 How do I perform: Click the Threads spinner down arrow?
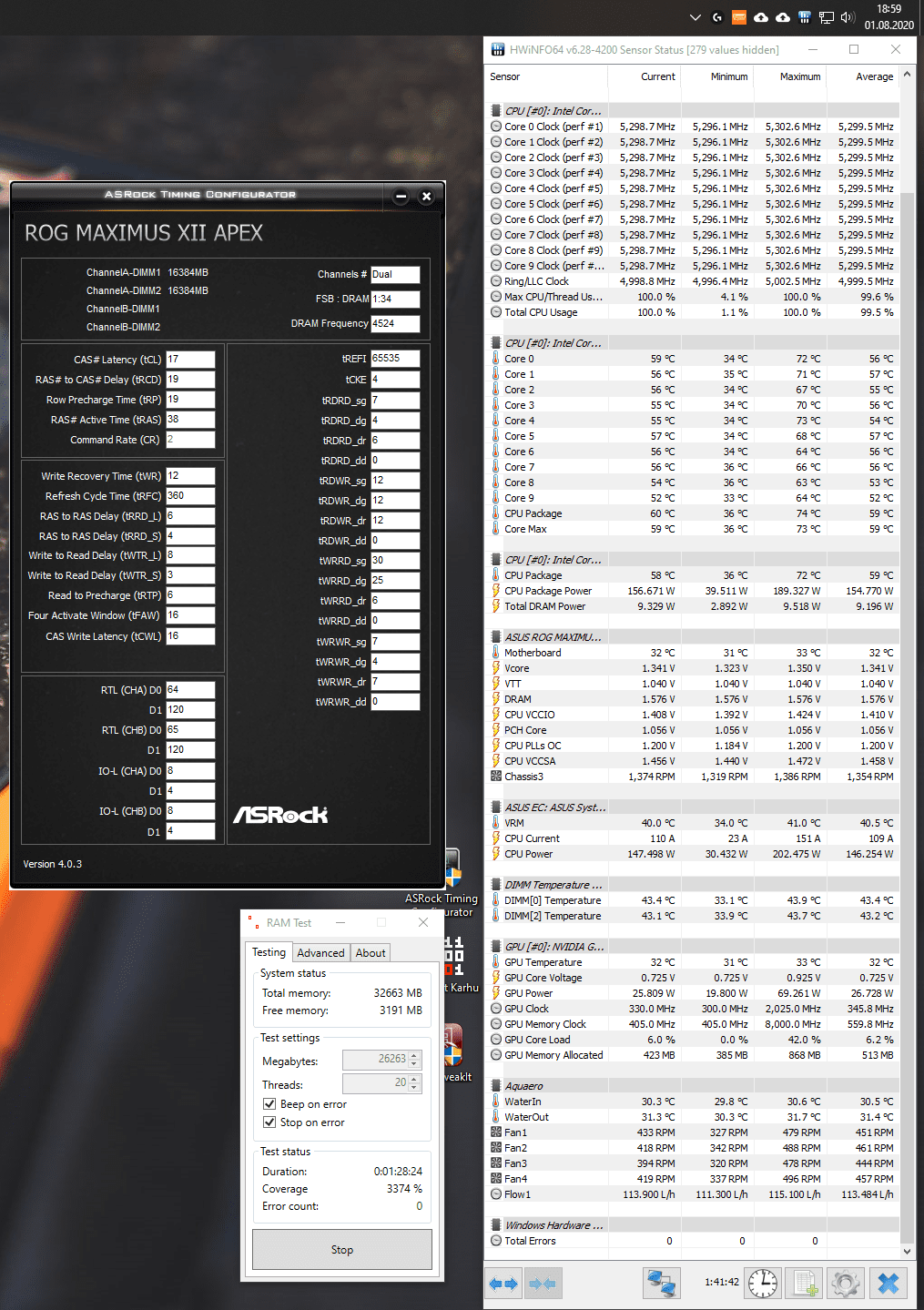pos(414,1088)
